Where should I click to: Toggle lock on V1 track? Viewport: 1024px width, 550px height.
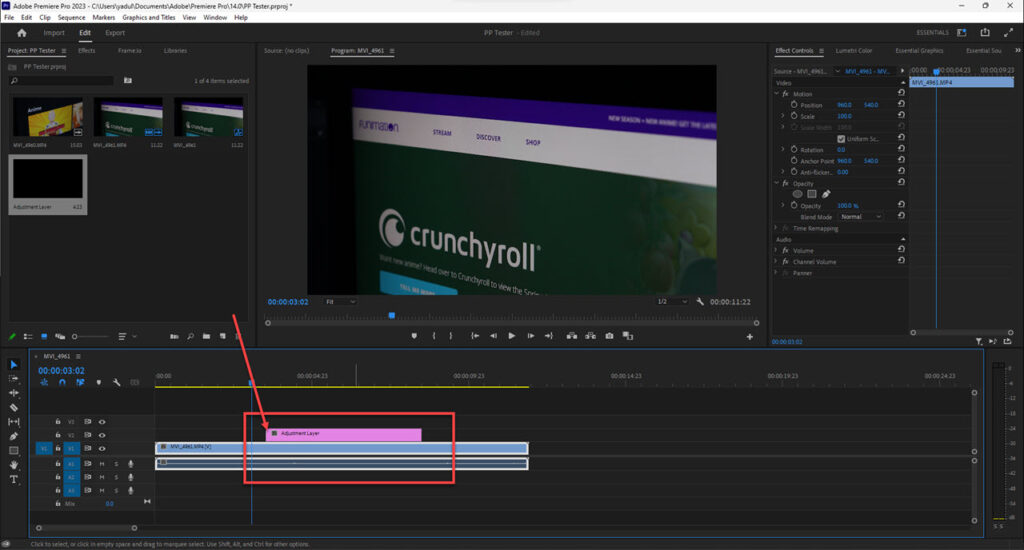click(x=57, y=449)
